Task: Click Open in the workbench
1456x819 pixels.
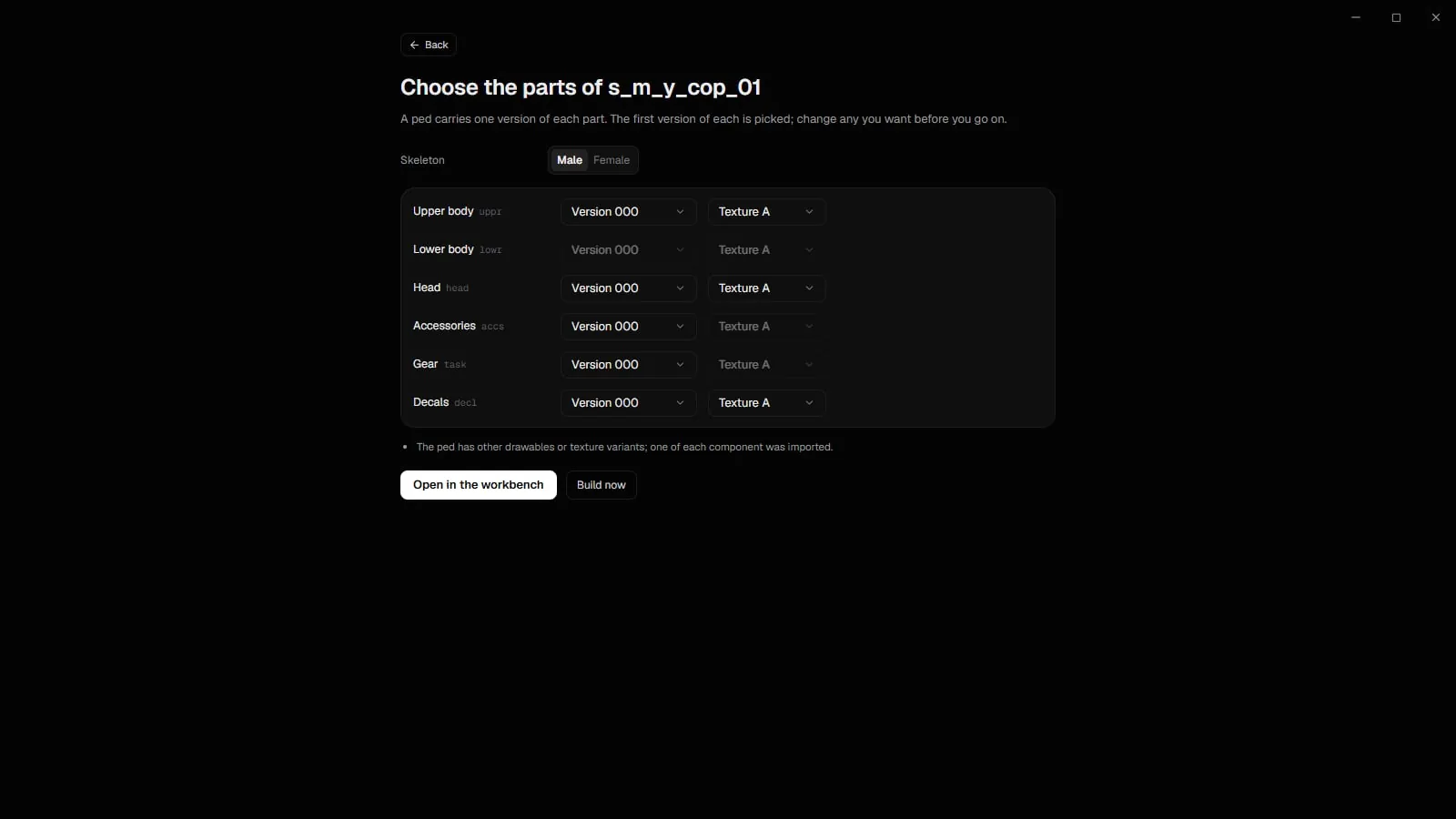Action: pos(479,485)
